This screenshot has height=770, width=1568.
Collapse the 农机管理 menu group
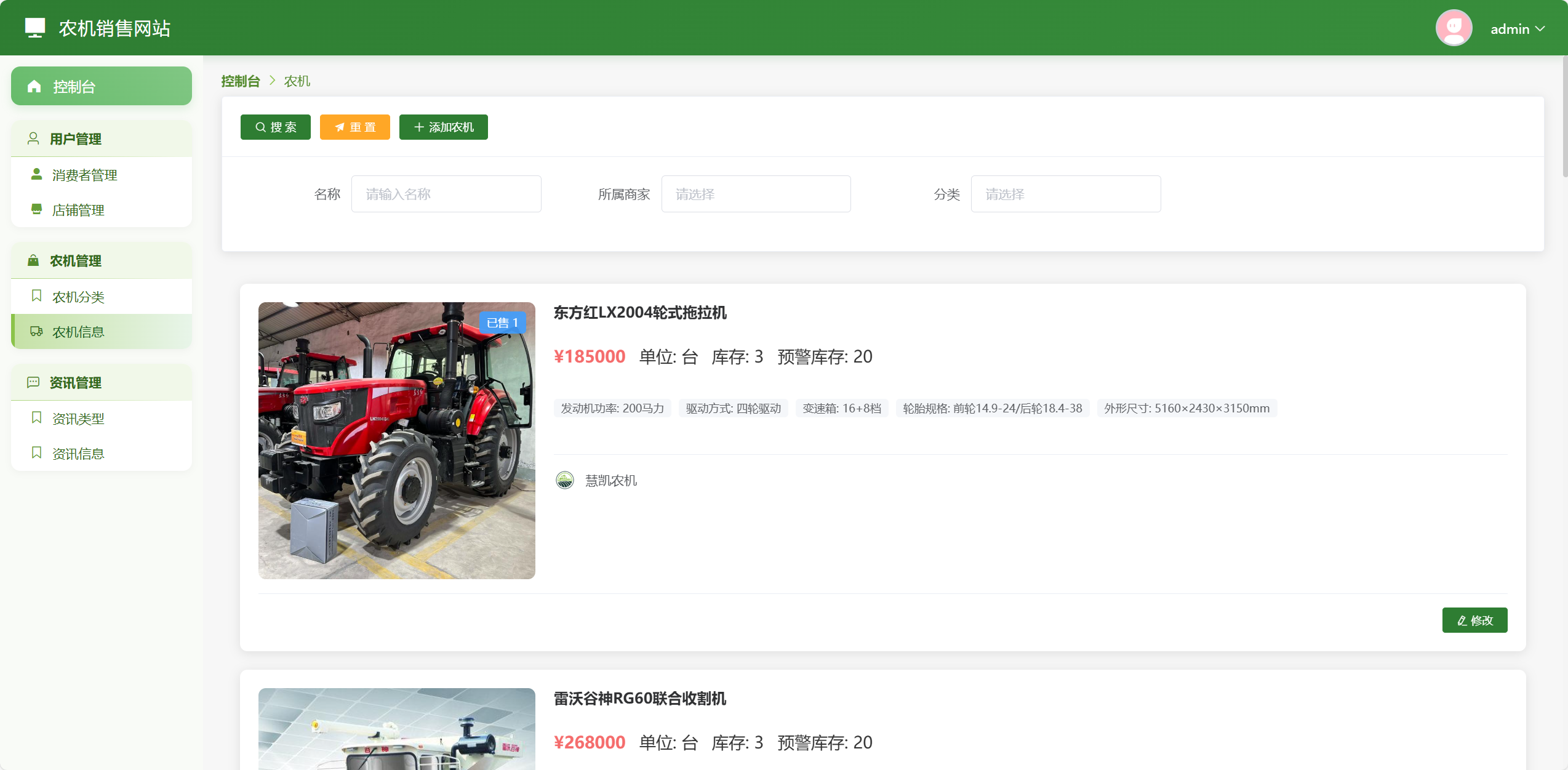pos(102,260)
